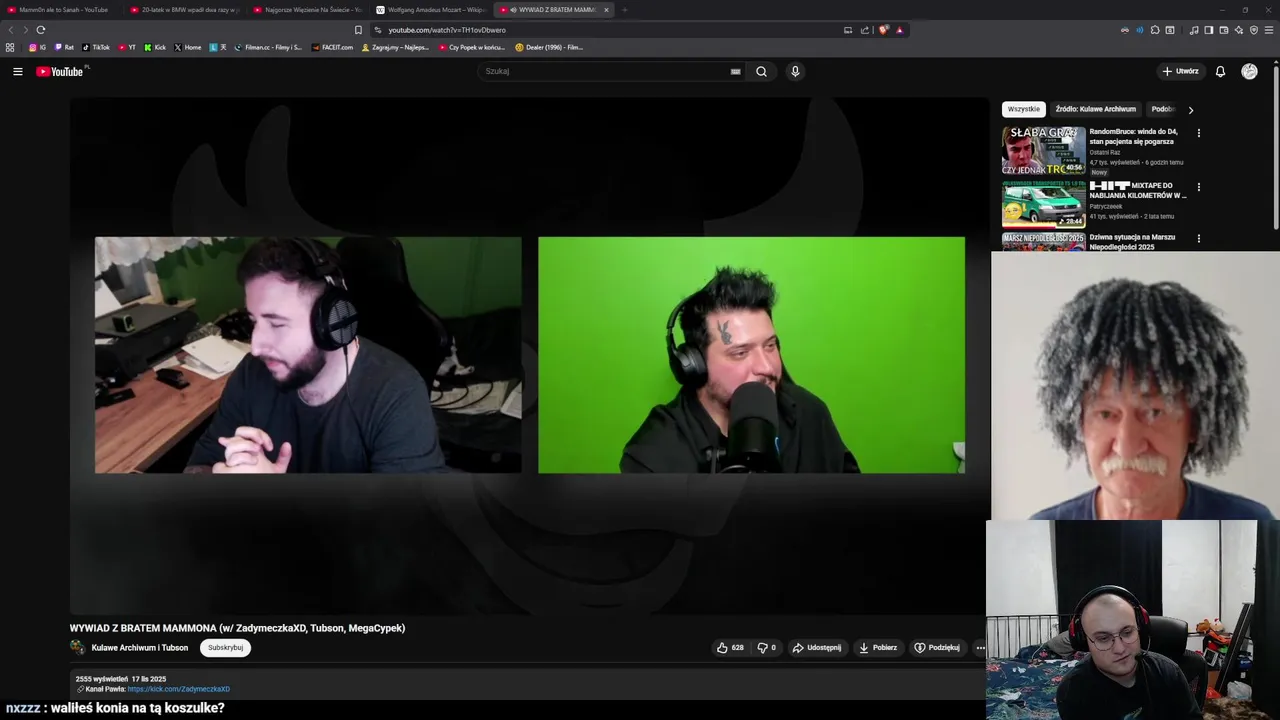Click the Brave Rewards triangle icon

click(x=899, y=30)
